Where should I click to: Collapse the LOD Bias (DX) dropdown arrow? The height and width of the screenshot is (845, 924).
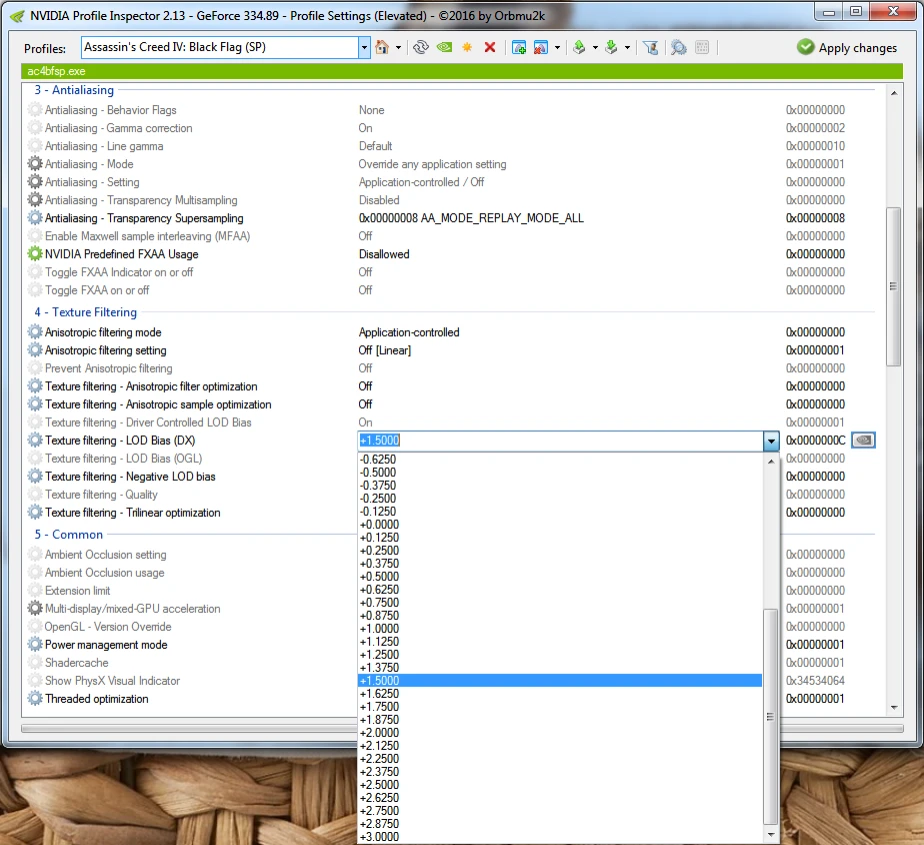pos(770,441)
